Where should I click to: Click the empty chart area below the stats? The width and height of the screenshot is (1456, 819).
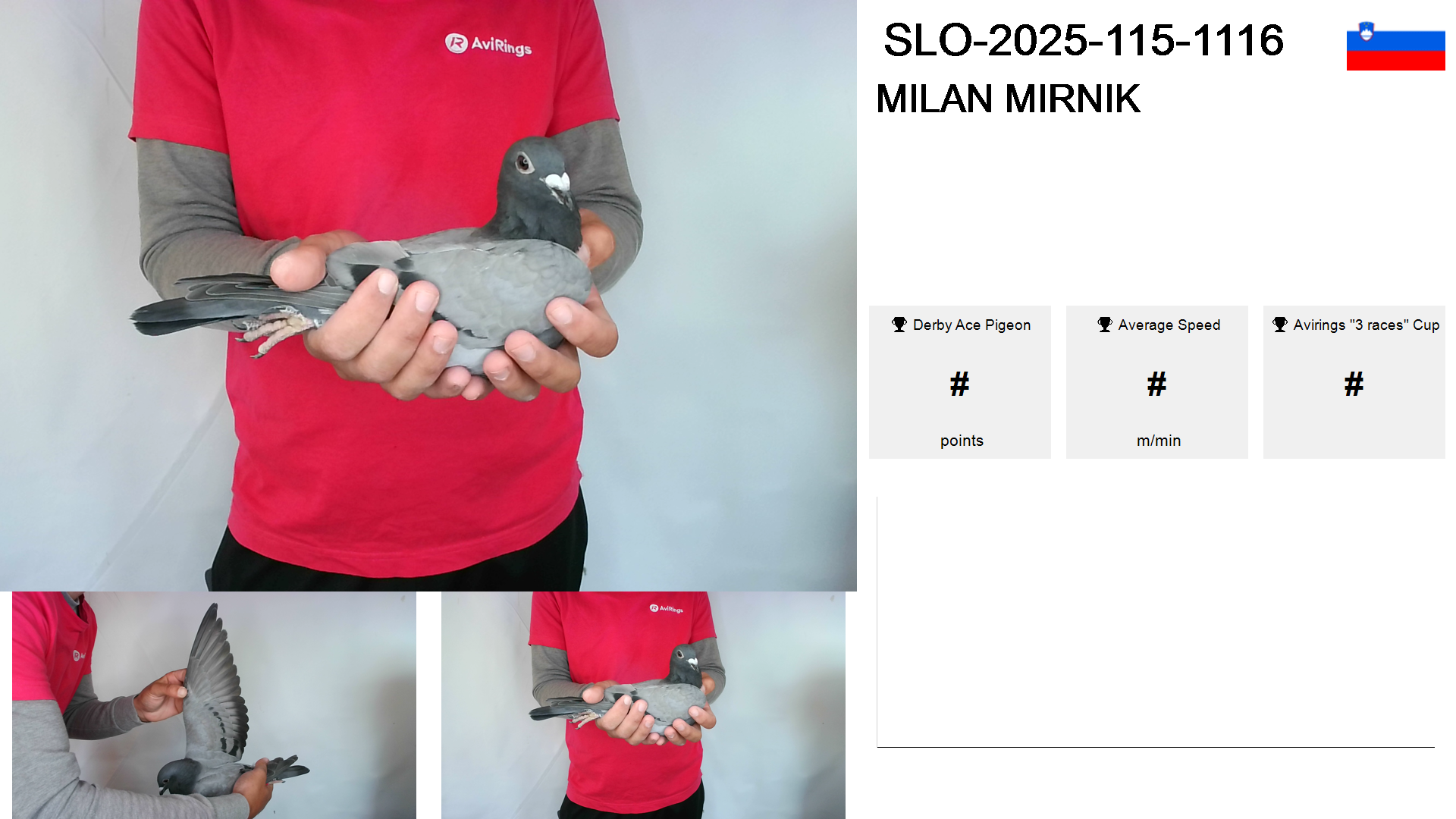[x=1156, y=622]
